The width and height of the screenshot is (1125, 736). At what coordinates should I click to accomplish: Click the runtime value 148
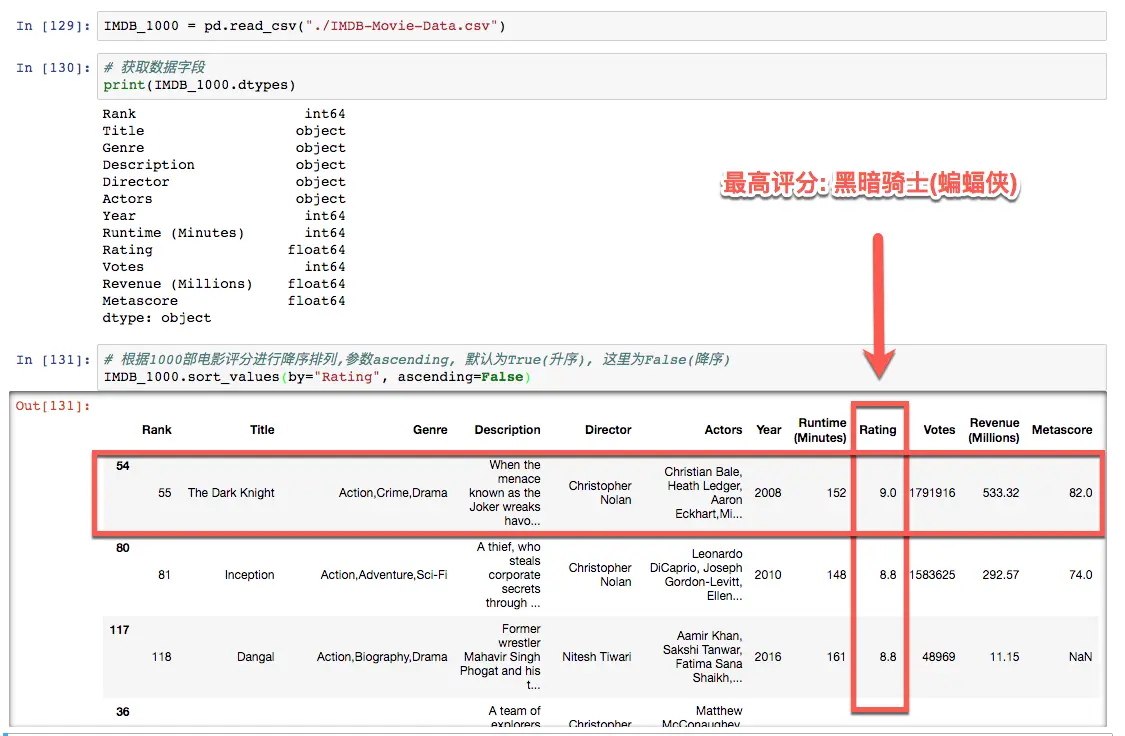pyautogui.click(x=837, y=575)
